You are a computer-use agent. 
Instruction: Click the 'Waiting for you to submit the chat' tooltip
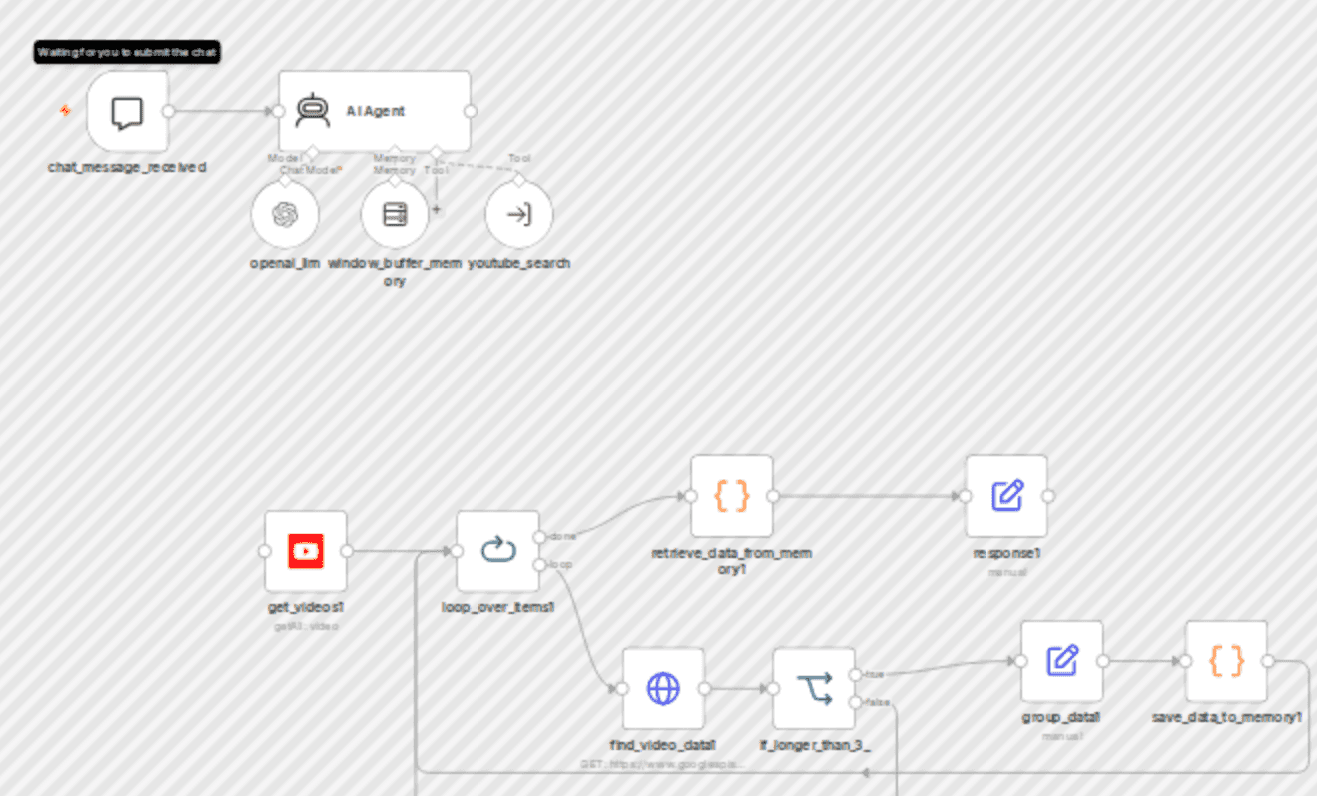click(x=127, y=52)
